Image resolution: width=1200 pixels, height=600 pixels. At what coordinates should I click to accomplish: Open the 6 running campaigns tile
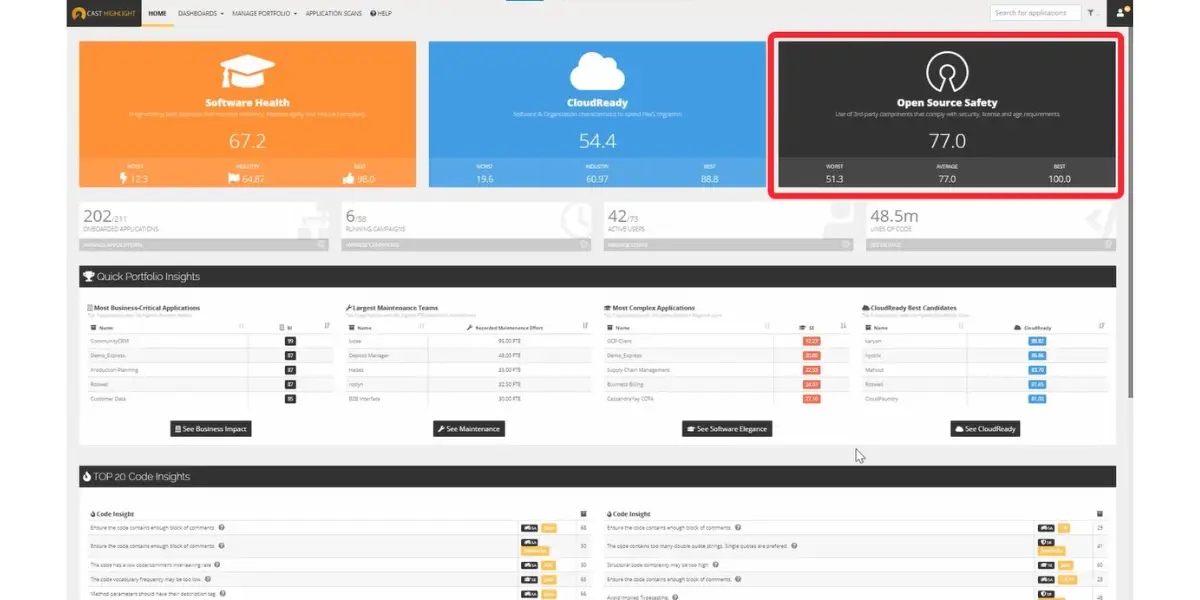pyautogui.click(x=467, y=227)
